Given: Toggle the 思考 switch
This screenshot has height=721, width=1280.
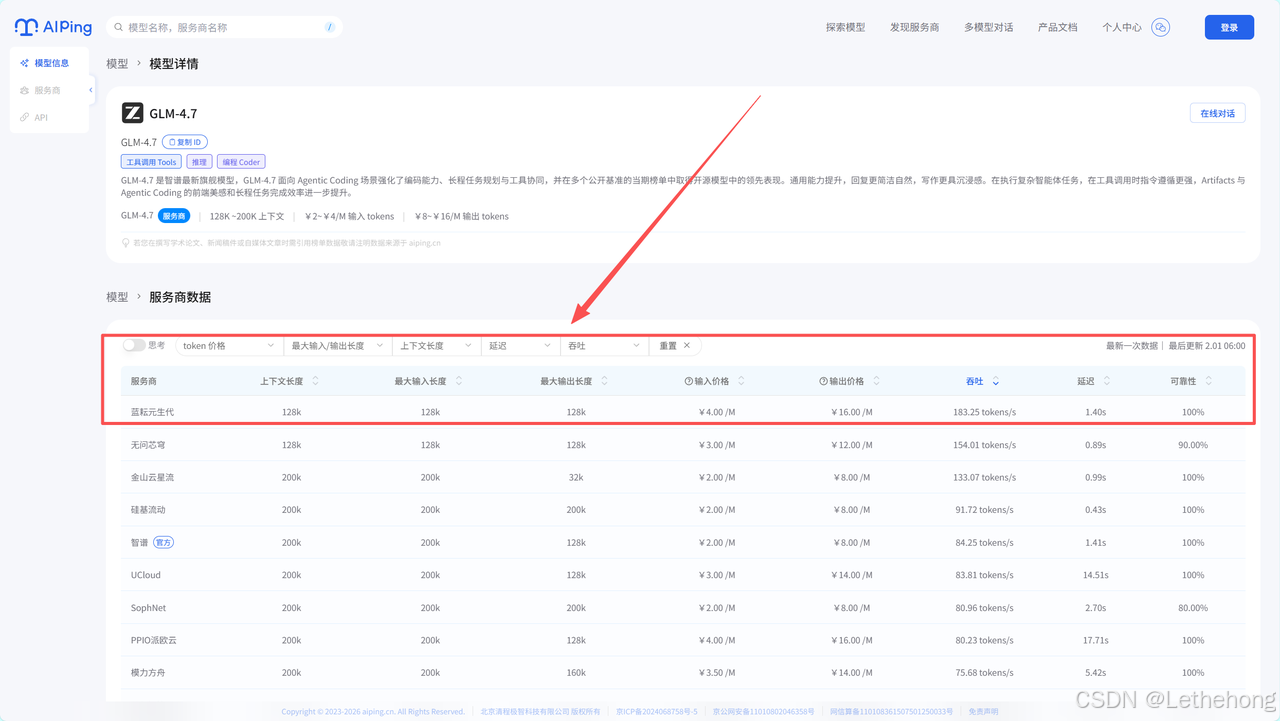Looking at the screenshot, I should pyautogui.click(x=134, y=345).
